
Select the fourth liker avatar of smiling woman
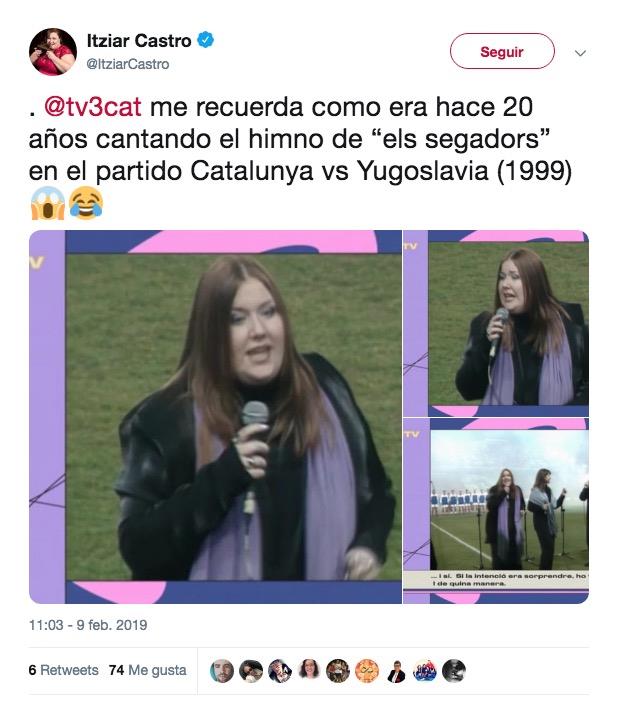(x=309, y=671)
